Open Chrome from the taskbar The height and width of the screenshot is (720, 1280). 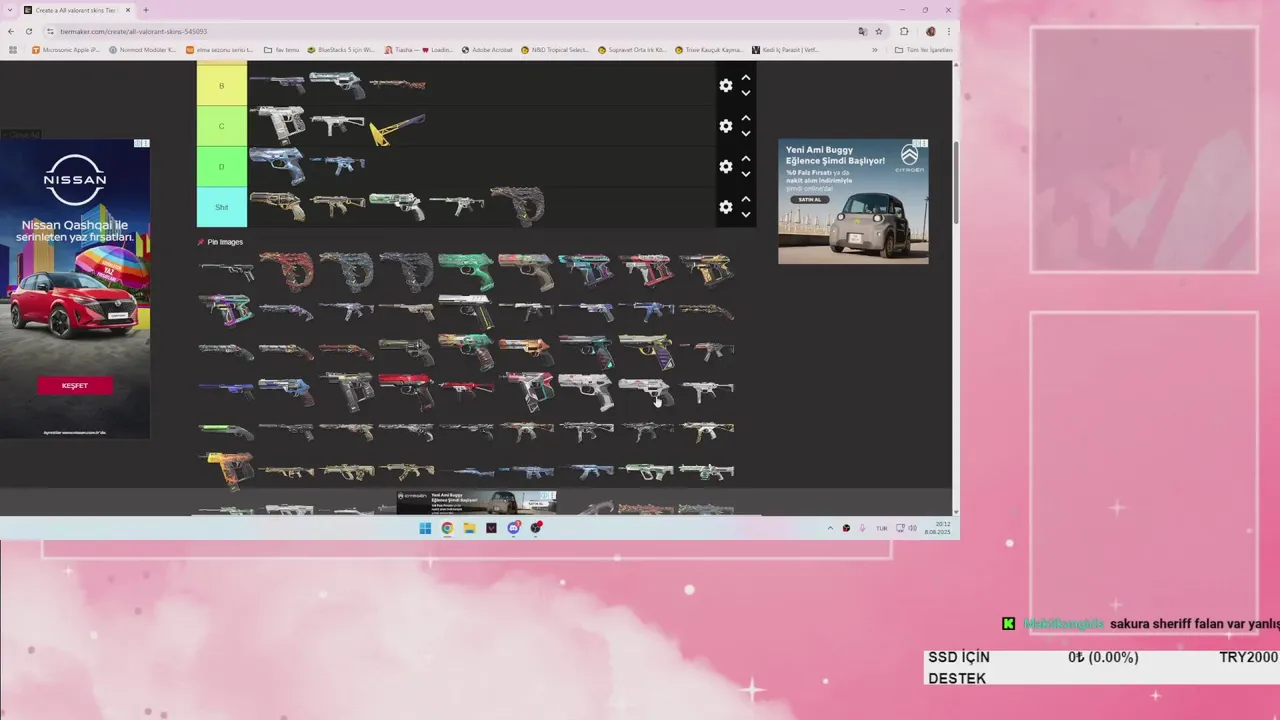(x=447, y=528)
